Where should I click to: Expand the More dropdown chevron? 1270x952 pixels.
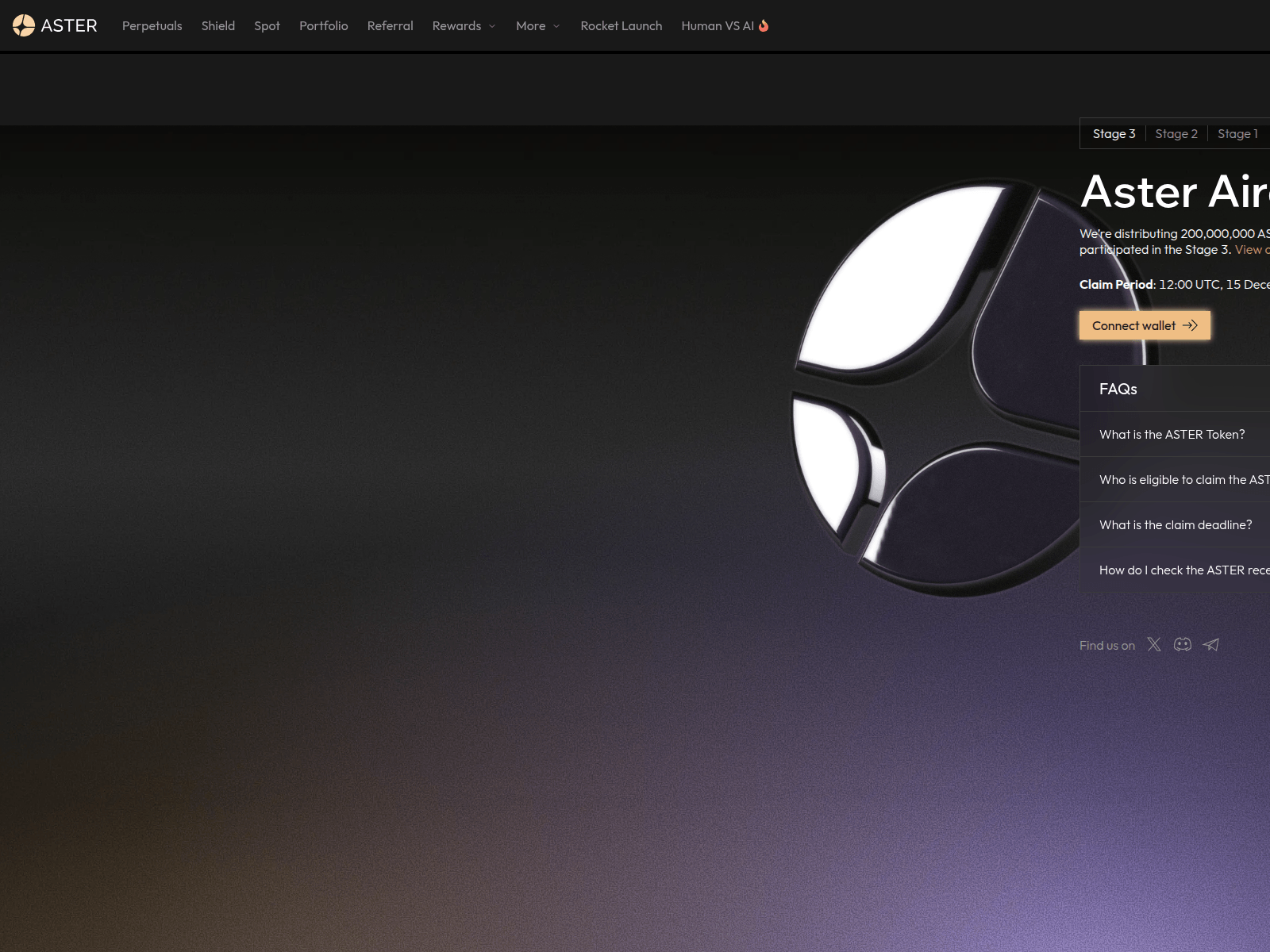pyautogui.click(x=556, y=26)
